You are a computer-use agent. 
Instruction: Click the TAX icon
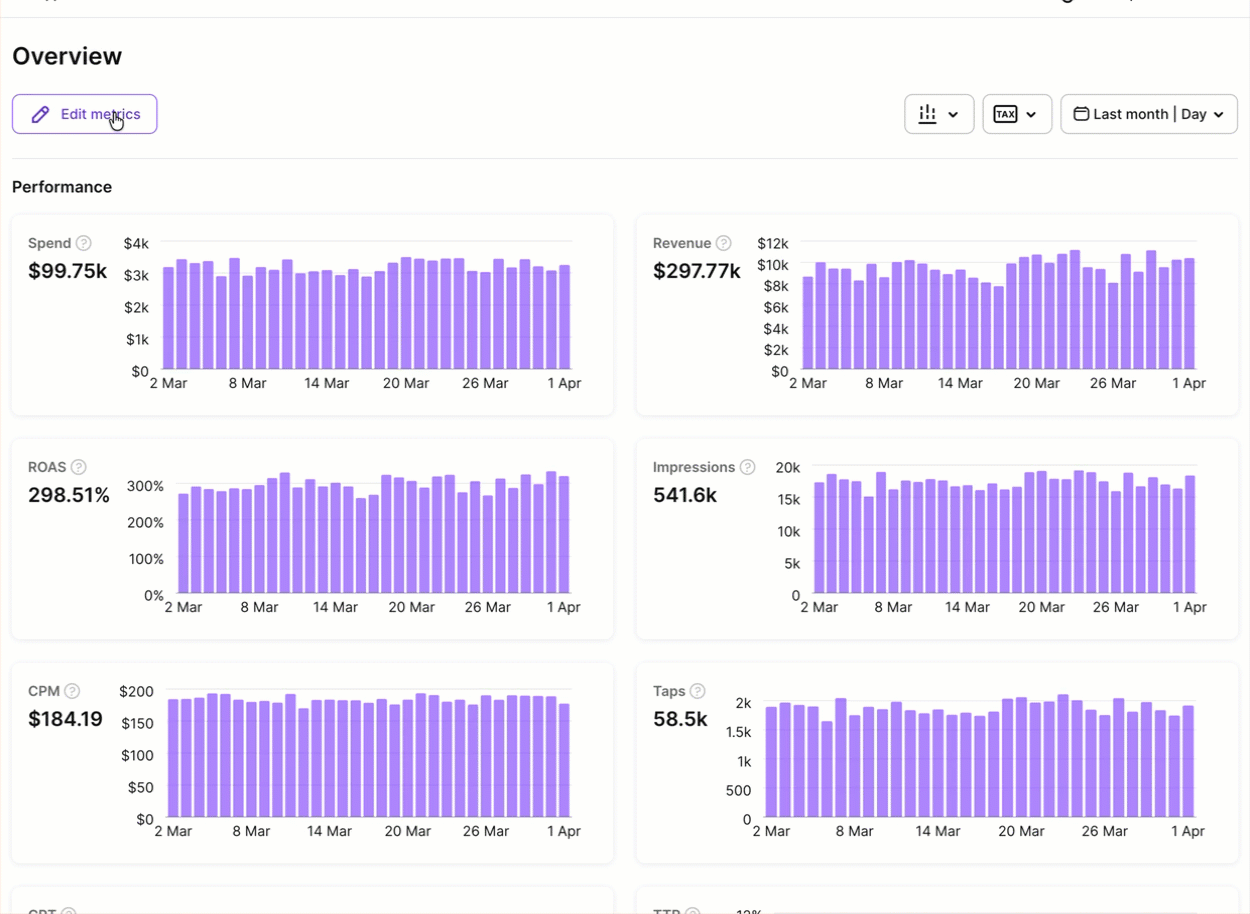(x=1006, y=114)
